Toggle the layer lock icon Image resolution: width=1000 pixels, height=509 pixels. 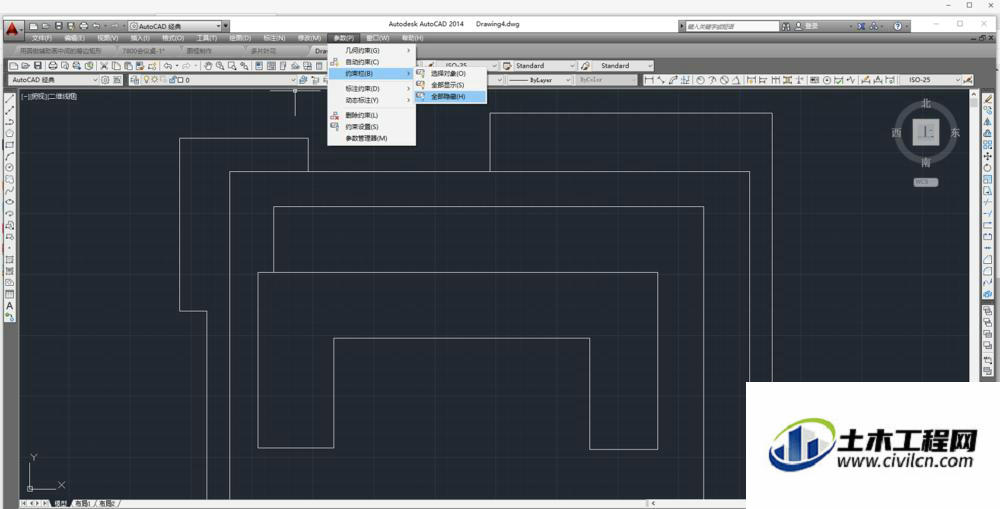pyautogui.click(x=172, y=80)
